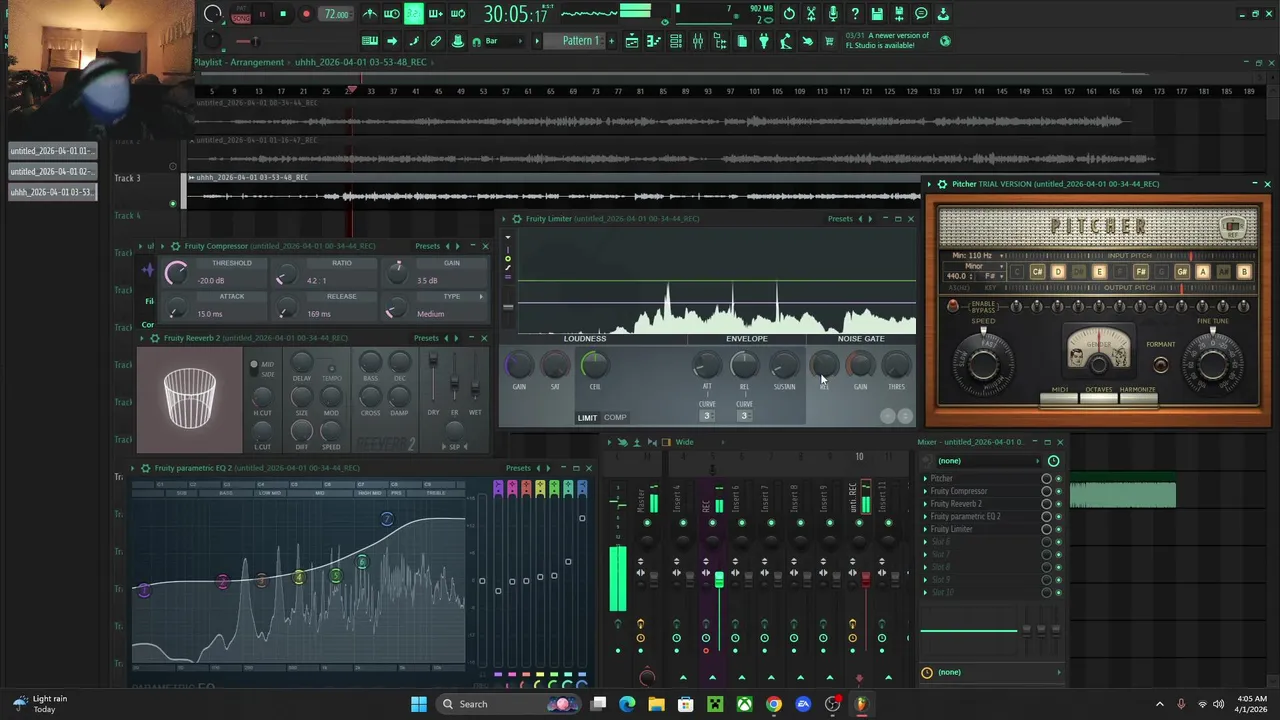Pause playback with the pause button
The image size is (1280, 720).
[262, 14]
